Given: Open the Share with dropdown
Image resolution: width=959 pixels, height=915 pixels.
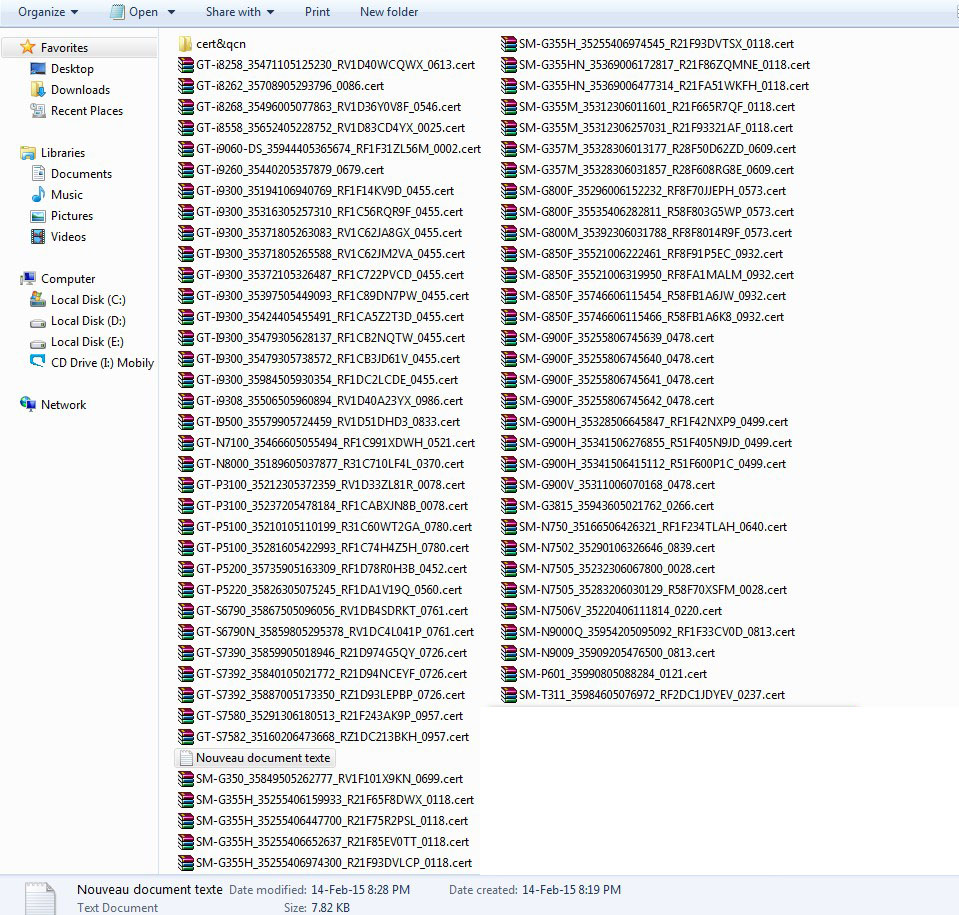Looking at the screenshot, I should (240, 12).
